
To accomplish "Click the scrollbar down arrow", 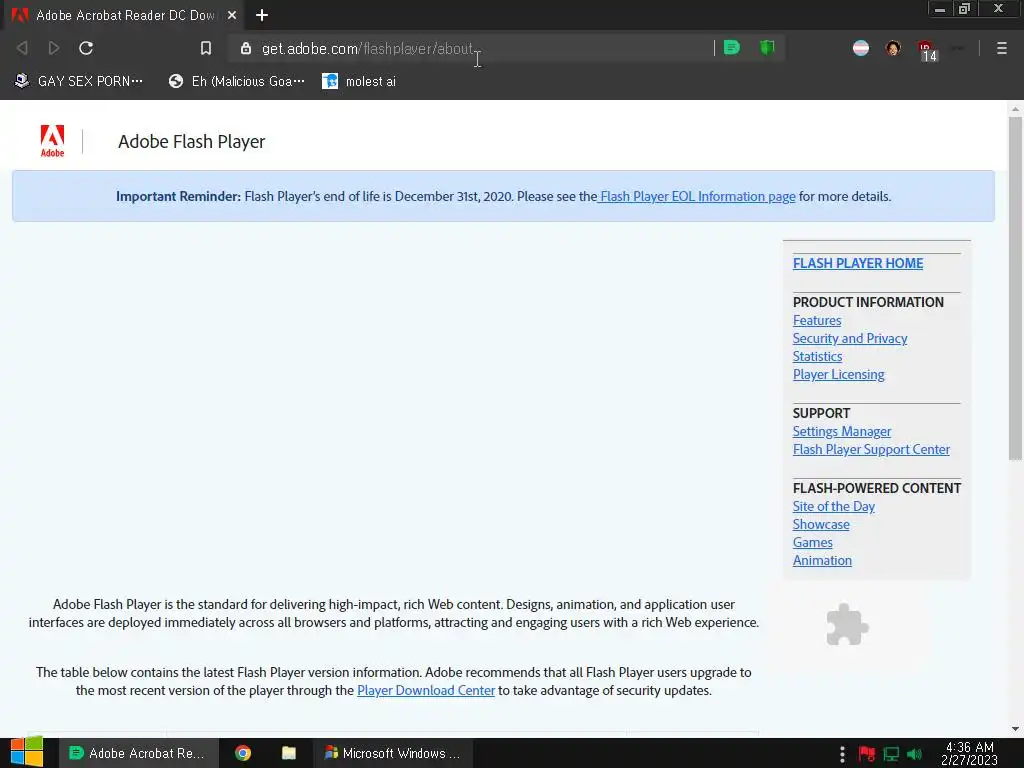I will pyautogui.click(x=1015, y=729).
